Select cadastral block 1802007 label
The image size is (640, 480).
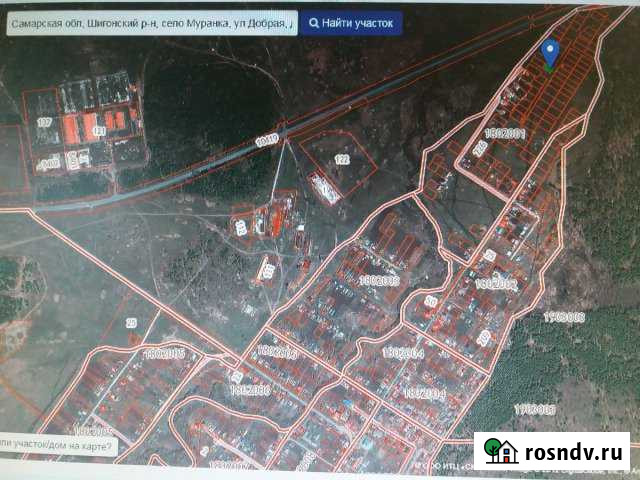pyautogui.click(x=276, y=352)
